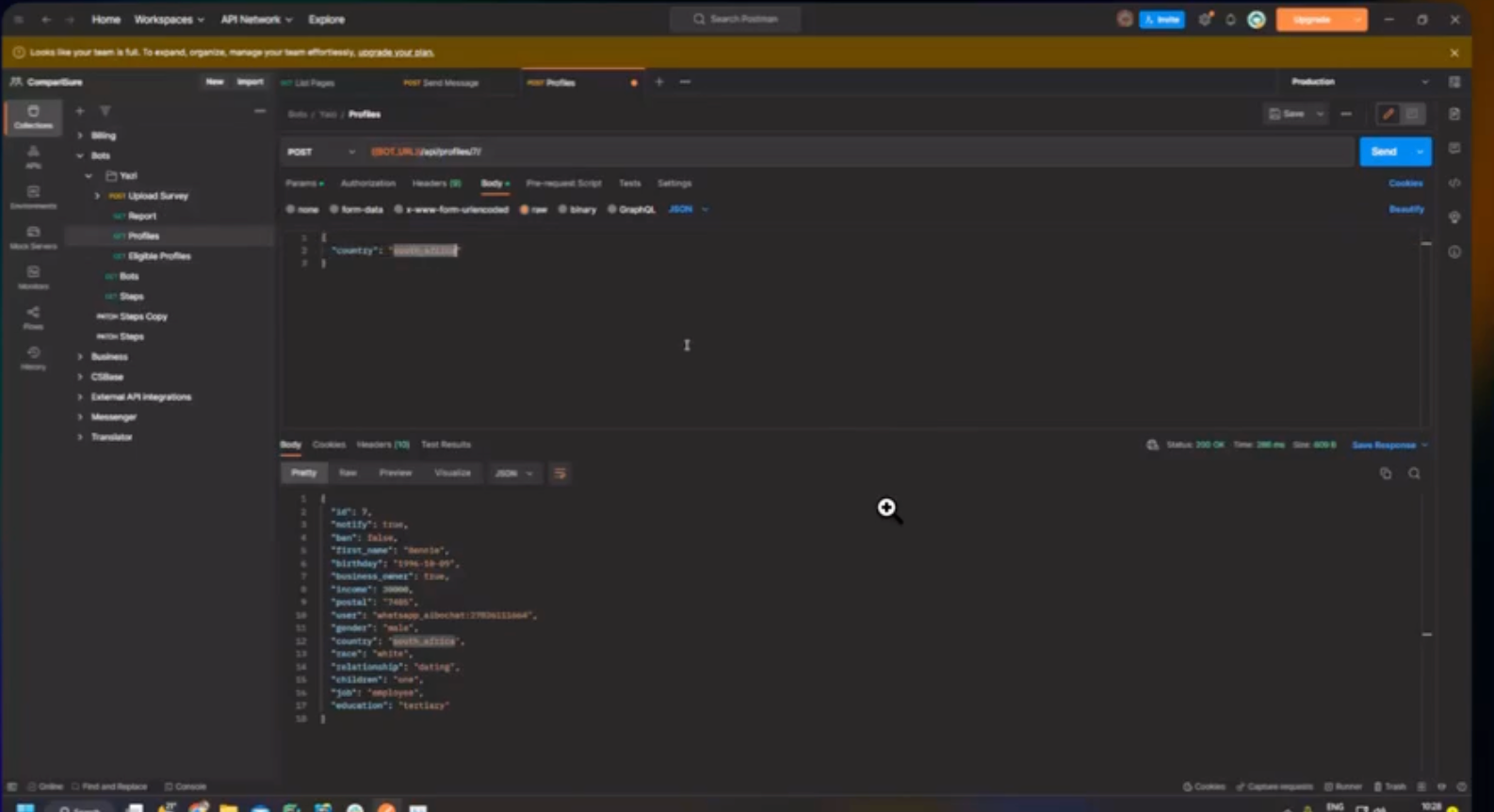Screen dimensions: 1494x812
Task: Open the Environments sidebar panel
Action: pos(33,197)
